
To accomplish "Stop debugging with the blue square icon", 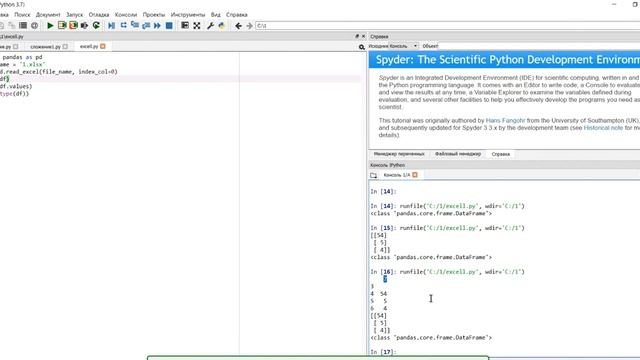I will [x=169, y=26].
